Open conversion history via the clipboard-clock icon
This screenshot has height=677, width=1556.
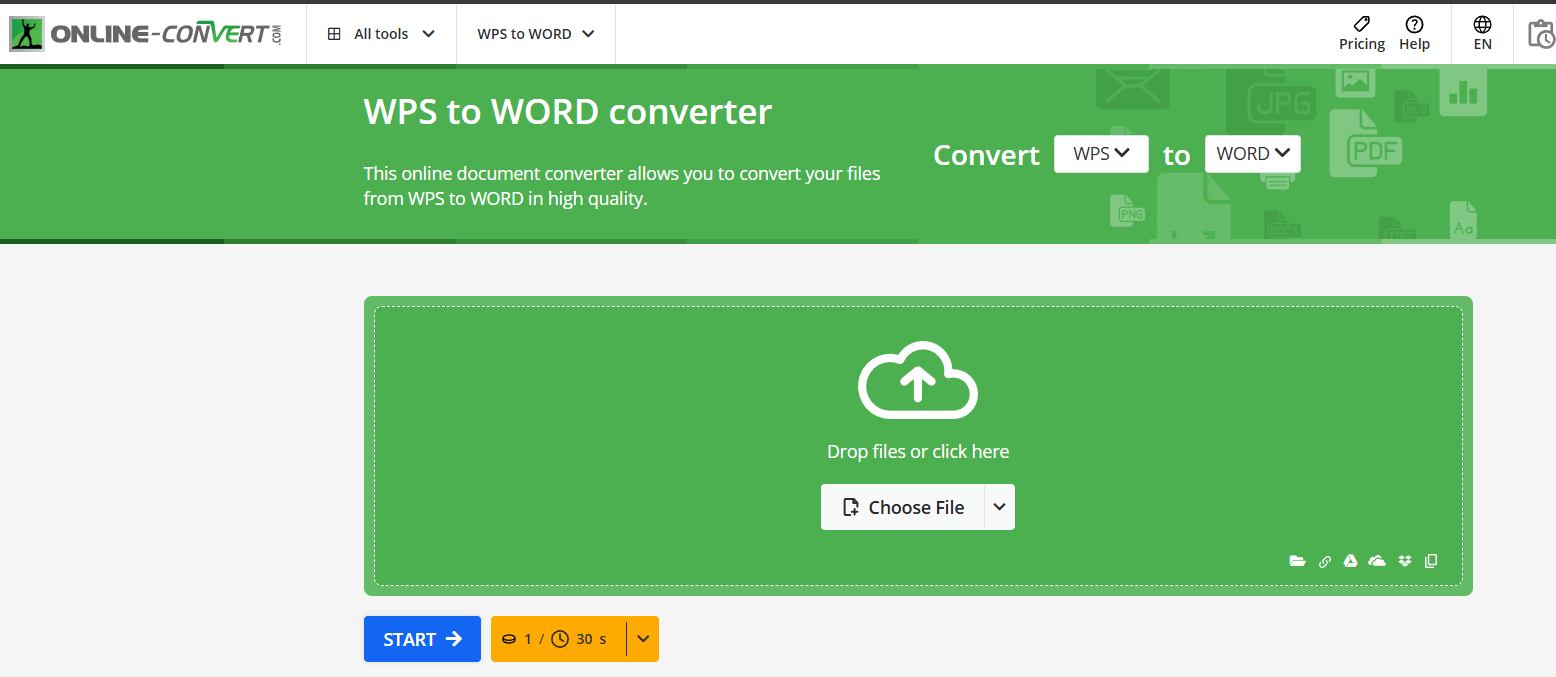[x=1540, y=33]
